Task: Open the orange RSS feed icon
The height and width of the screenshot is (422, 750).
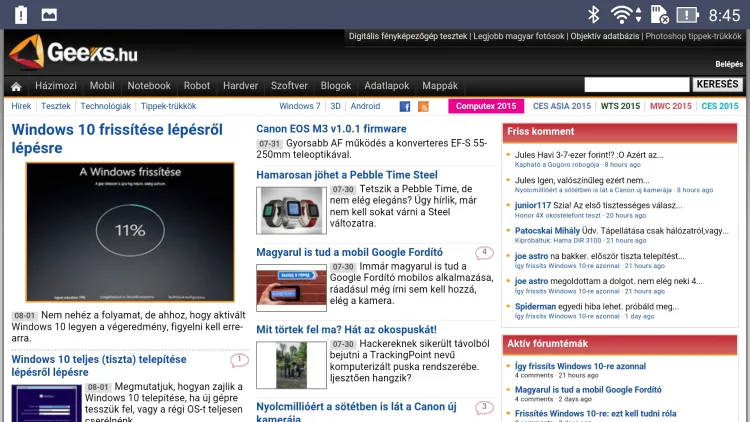Action: [x=423, y=106]
